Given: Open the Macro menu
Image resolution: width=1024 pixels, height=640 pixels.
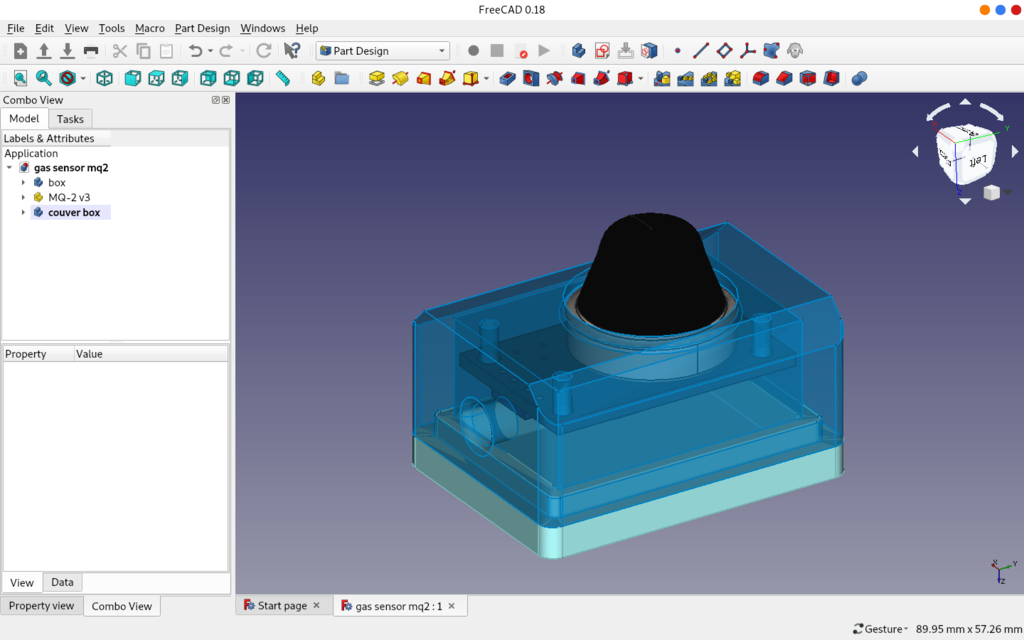Looking at the screenshot, I should (150, 28).
